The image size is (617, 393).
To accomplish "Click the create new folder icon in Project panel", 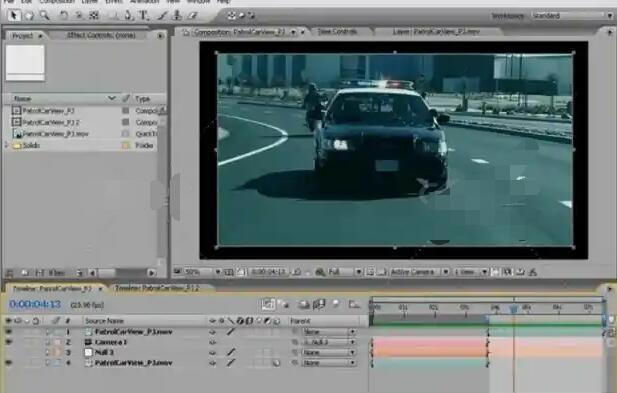I will tap(25, 273).
